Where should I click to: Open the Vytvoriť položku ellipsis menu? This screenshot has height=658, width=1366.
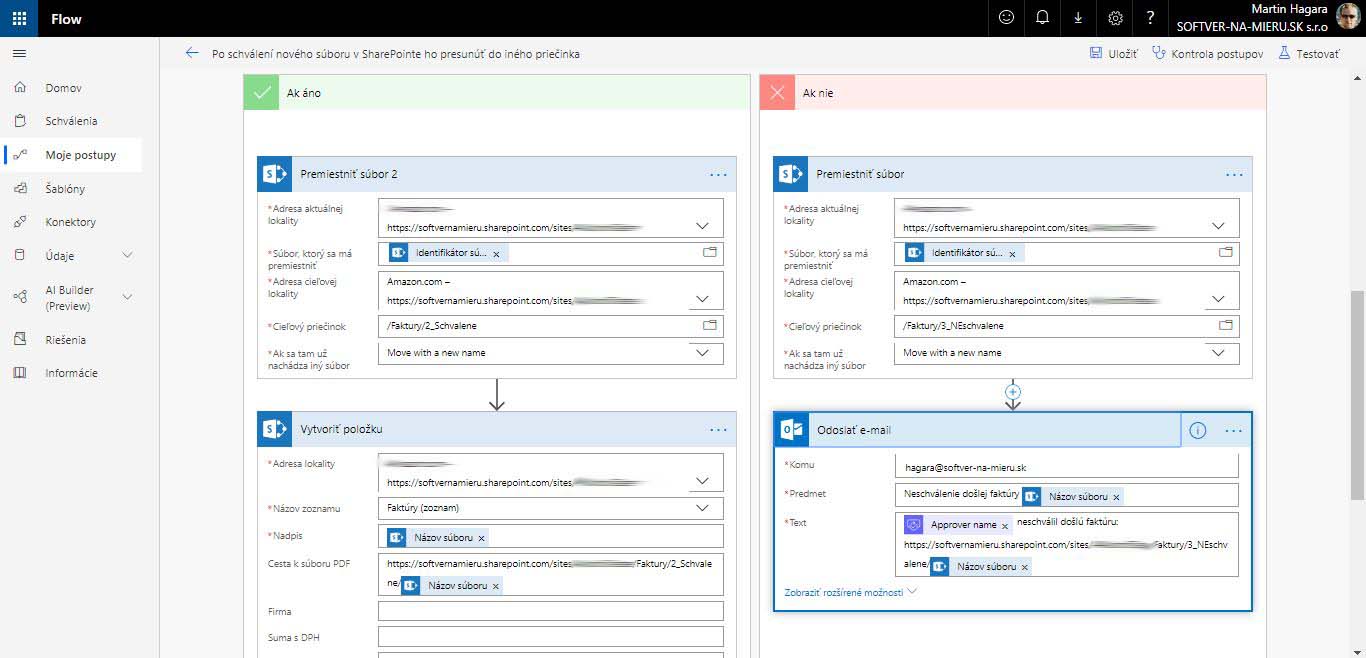(718, 430)
